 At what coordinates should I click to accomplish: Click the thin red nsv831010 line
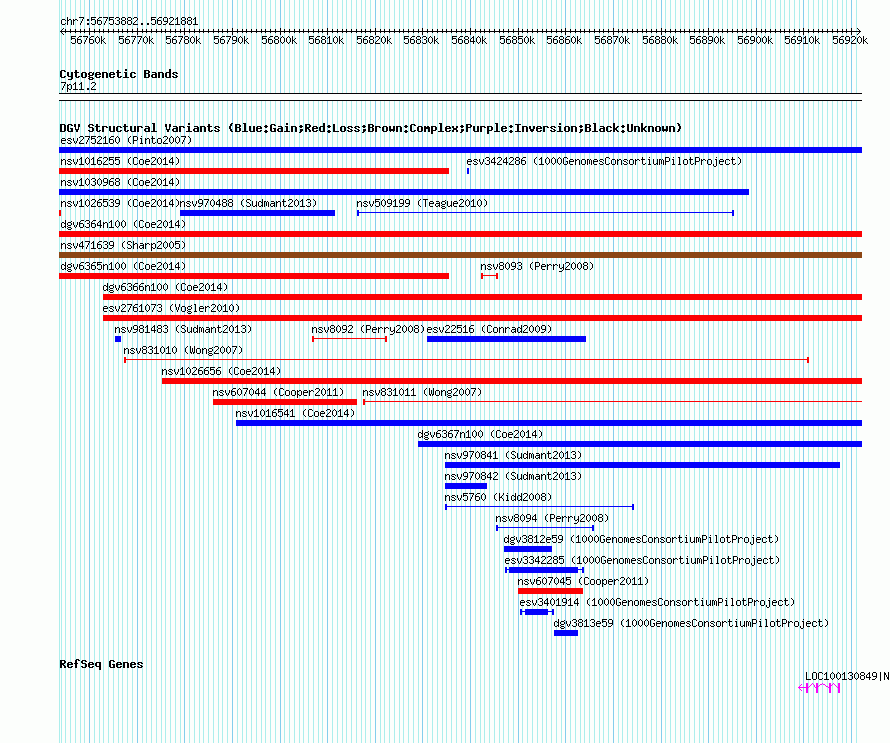pyautogui.click(x=467, y=360)
